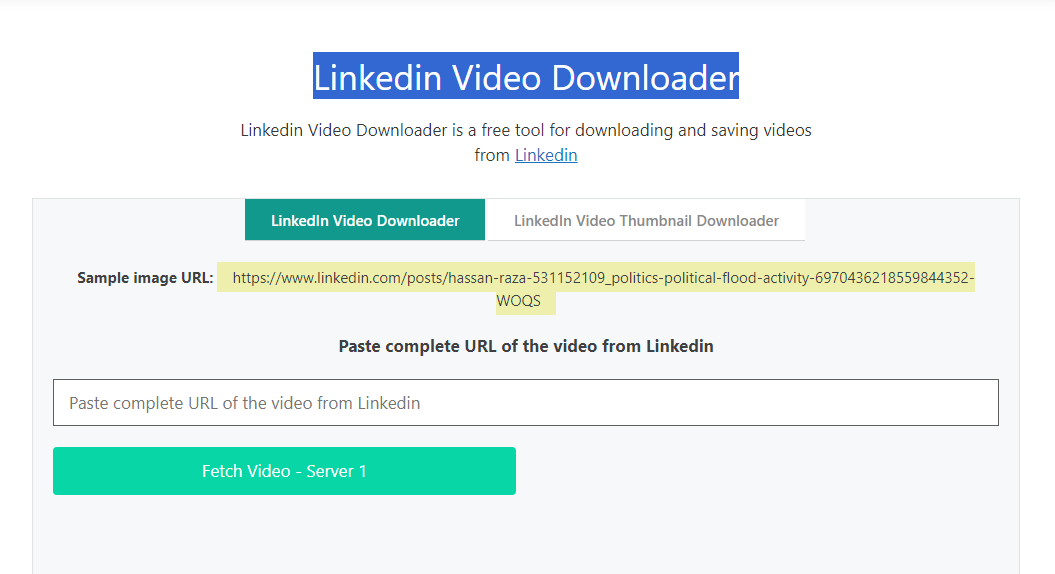Click the Fetch Video - Server 1 button

click(284, 471)
